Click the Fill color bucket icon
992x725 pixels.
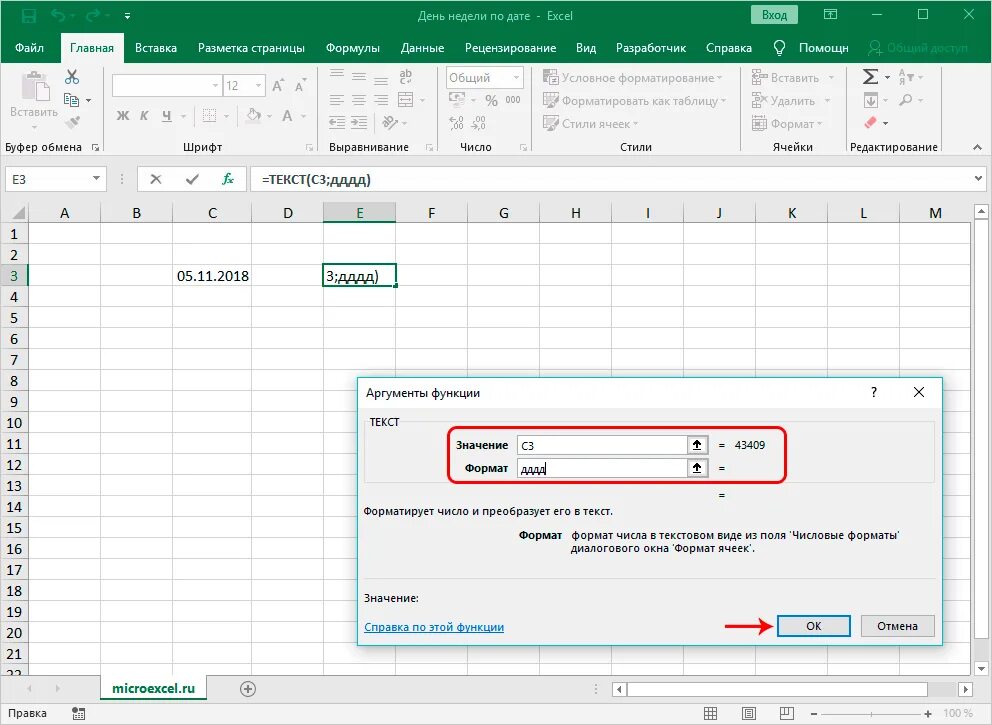[253, 116]
